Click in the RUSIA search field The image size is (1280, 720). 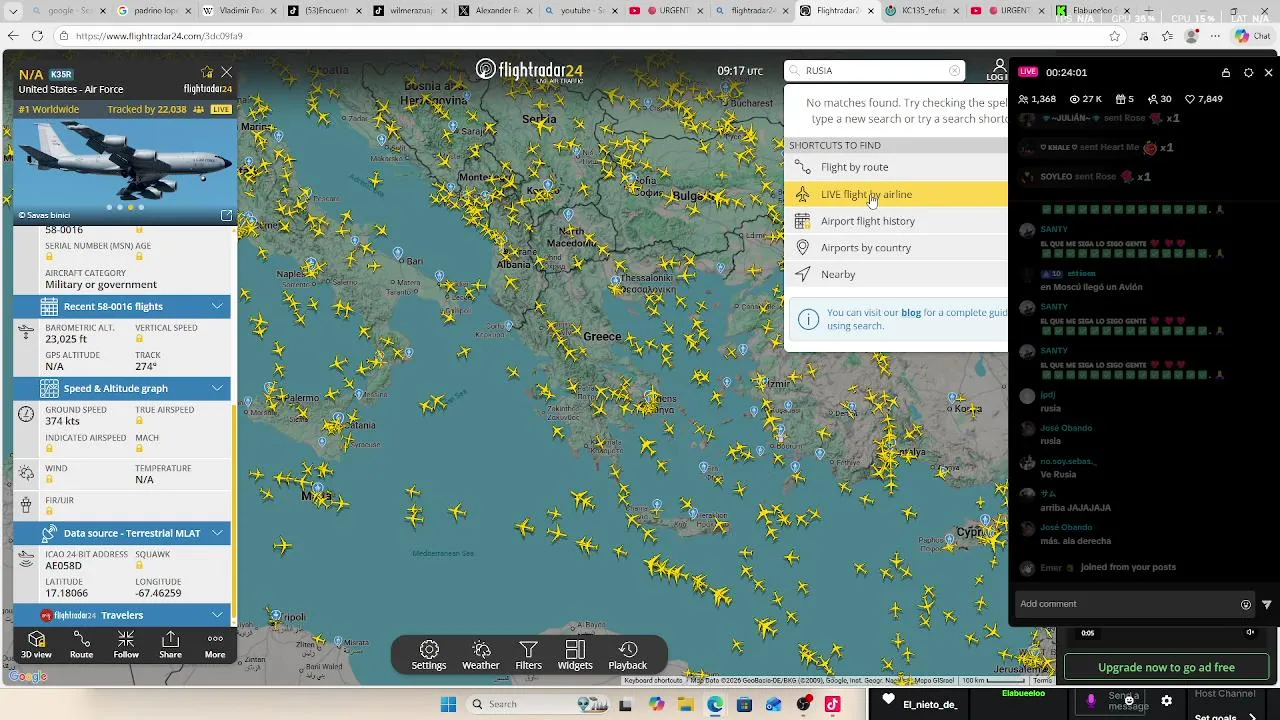pyautogui.click(x=875, y=71)
